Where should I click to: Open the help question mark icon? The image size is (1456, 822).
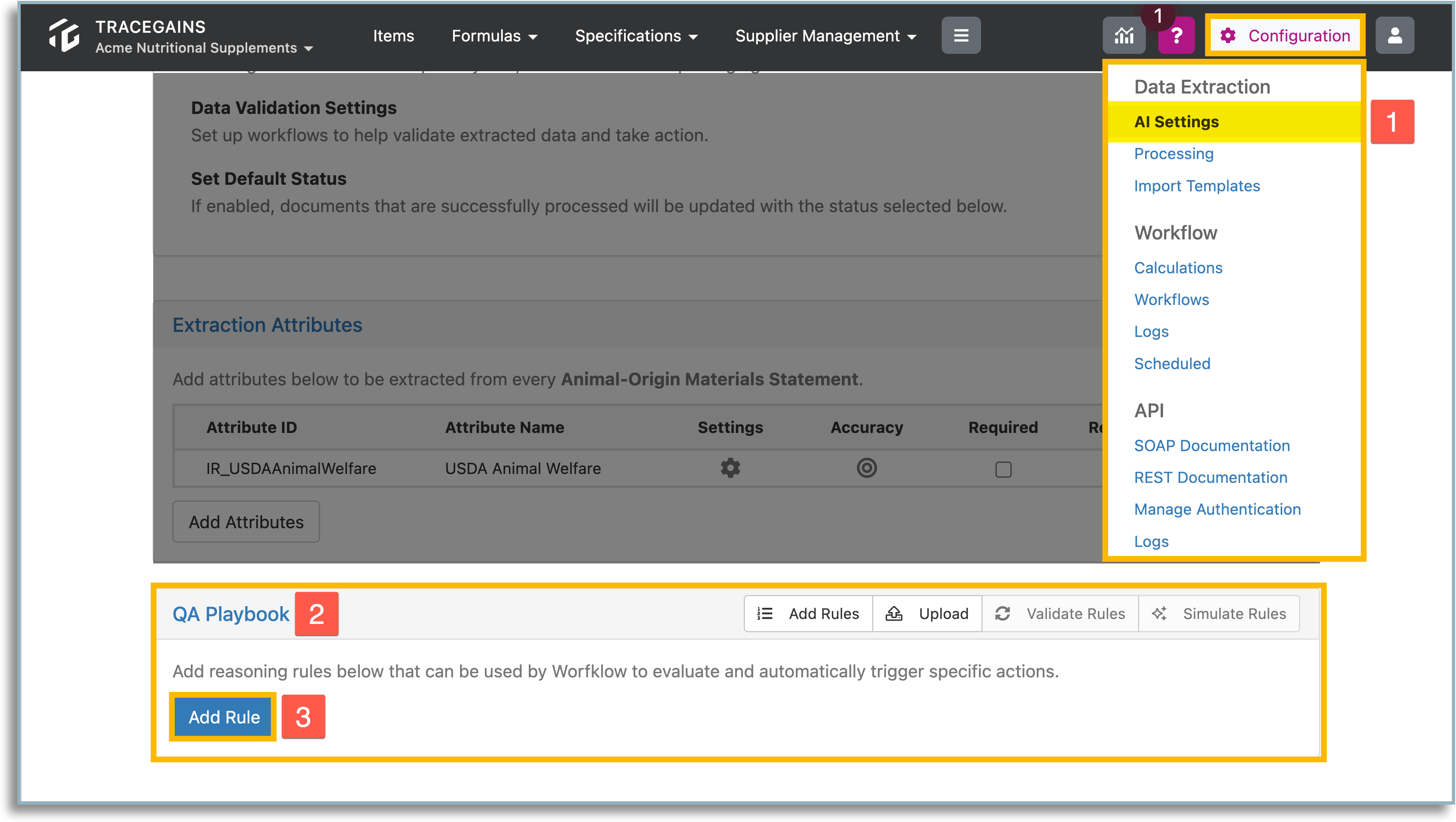(1176, 36)
